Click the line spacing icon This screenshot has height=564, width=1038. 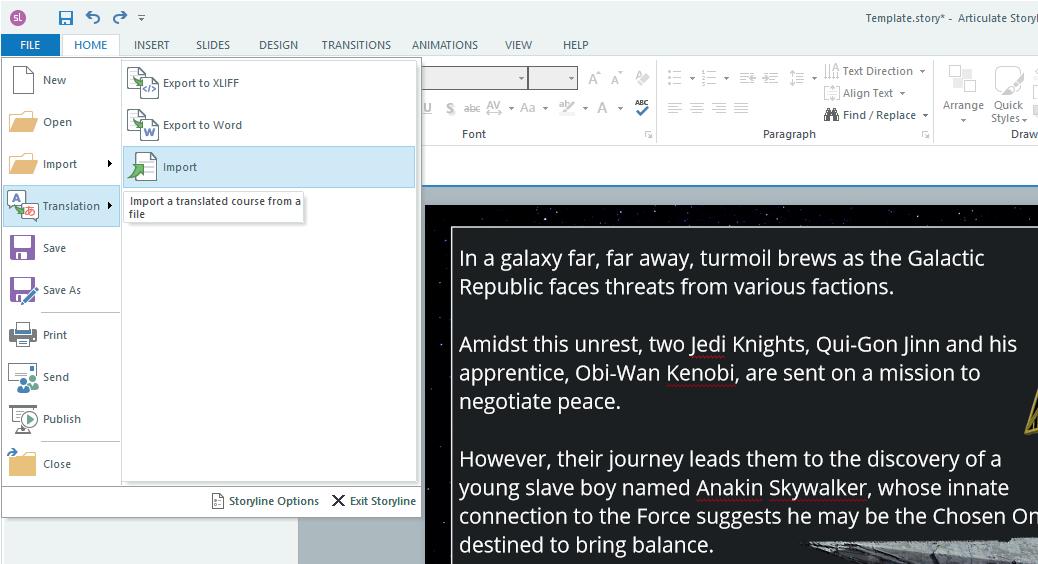pyautogui.click(x=797, y=78)
